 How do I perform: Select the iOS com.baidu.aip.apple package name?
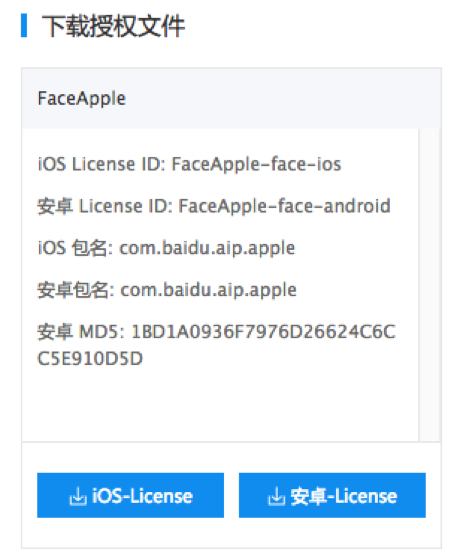click(207, 248)
